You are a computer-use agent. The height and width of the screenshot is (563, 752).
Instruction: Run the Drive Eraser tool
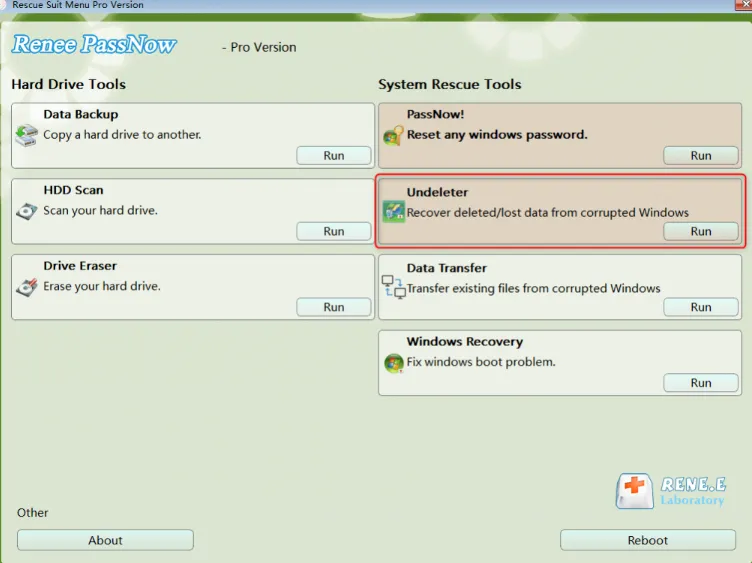tap(334, 307)
